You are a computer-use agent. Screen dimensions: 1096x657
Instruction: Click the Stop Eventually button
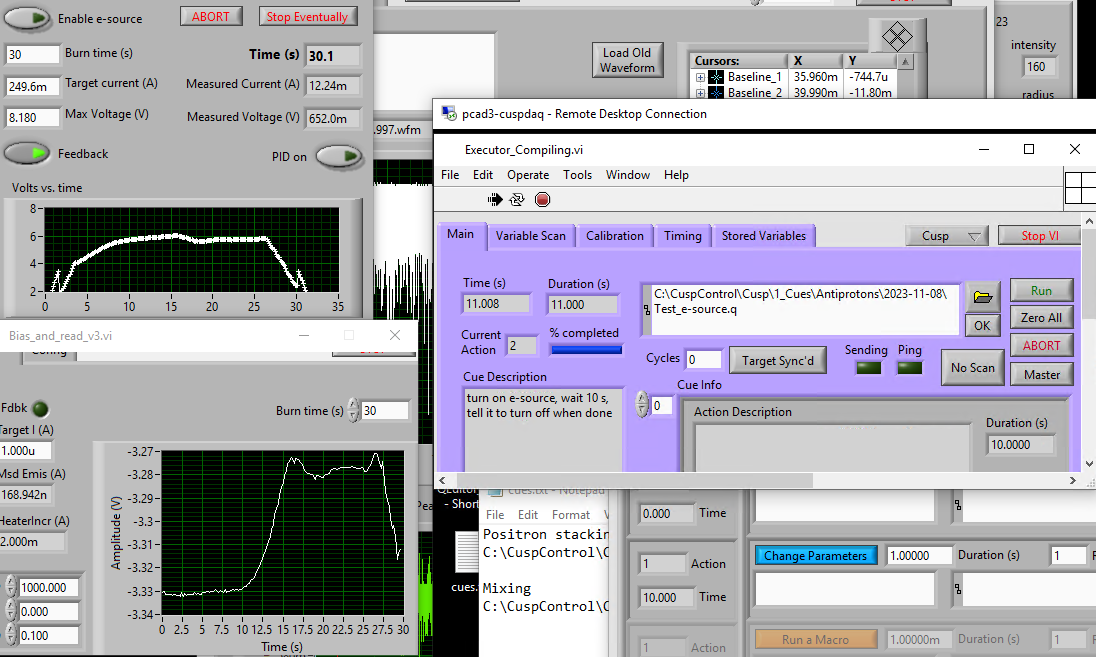307,16
